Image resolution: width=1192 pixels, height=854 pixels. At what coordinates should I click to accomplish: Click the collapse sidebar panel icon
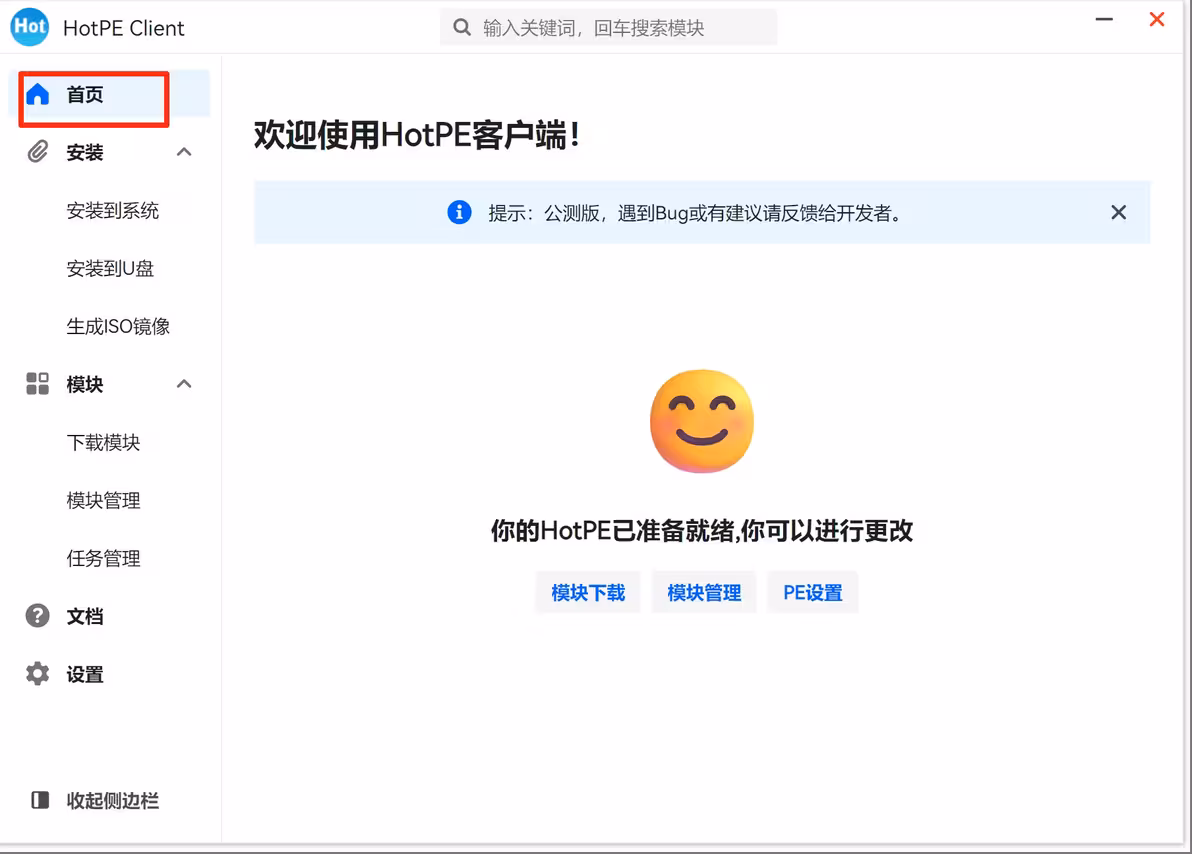point(40,800)
